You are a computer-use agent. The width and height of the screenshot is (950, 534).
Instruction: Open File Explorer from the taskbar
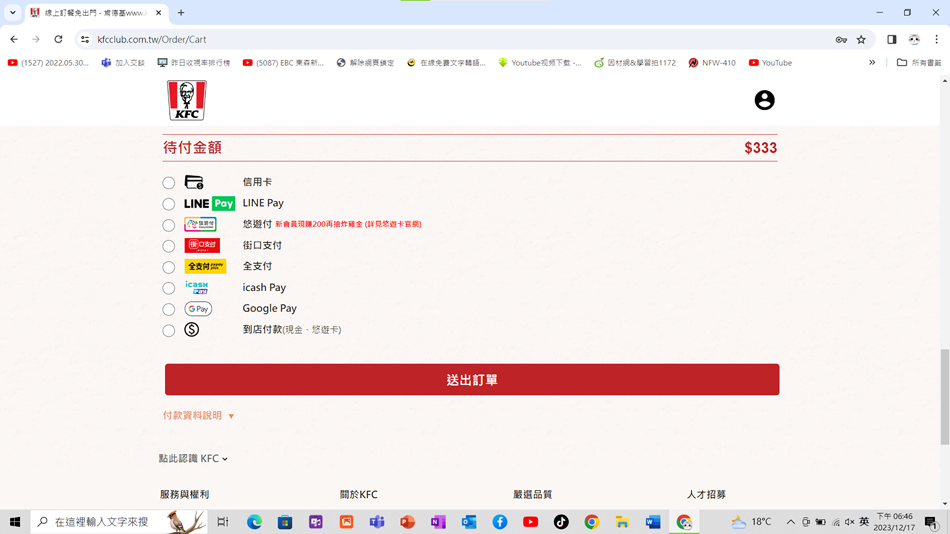pyautogui.click(x=622, y=522)
